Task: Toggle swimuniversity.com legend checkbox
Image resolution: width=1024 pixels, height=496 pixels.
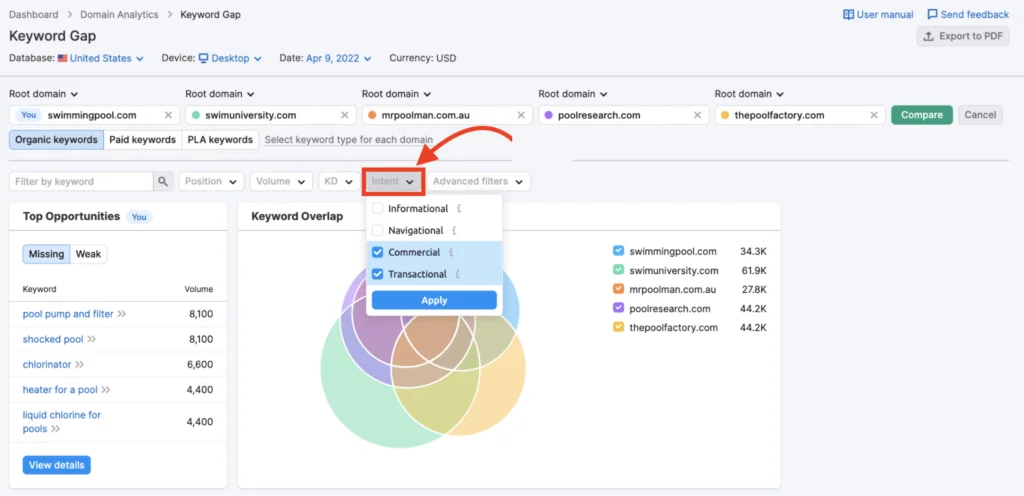Action: pos(618,270)
